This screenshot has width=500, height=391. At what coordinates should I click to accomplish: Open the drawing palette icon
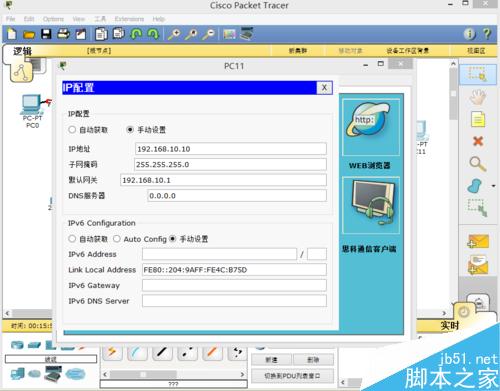click(x=229, y=34)
